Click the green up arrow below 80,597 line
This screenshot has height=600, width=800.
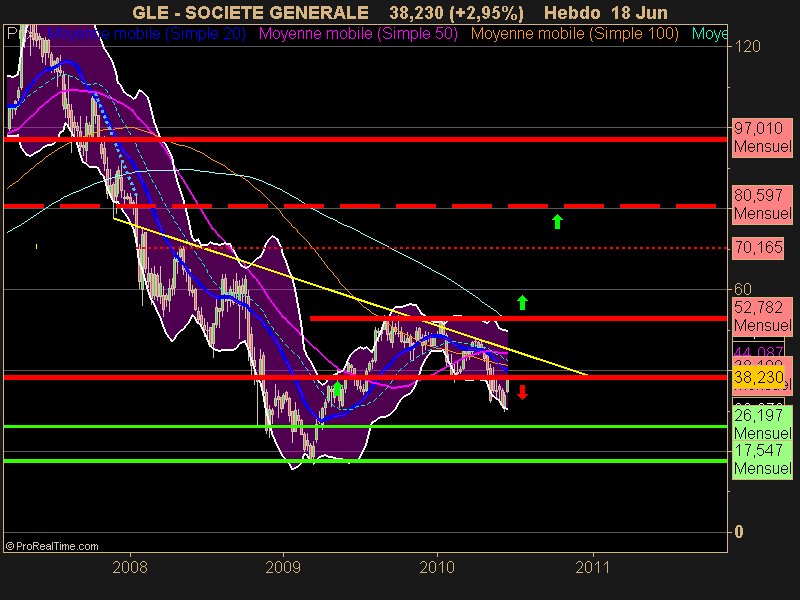[557, 221]
